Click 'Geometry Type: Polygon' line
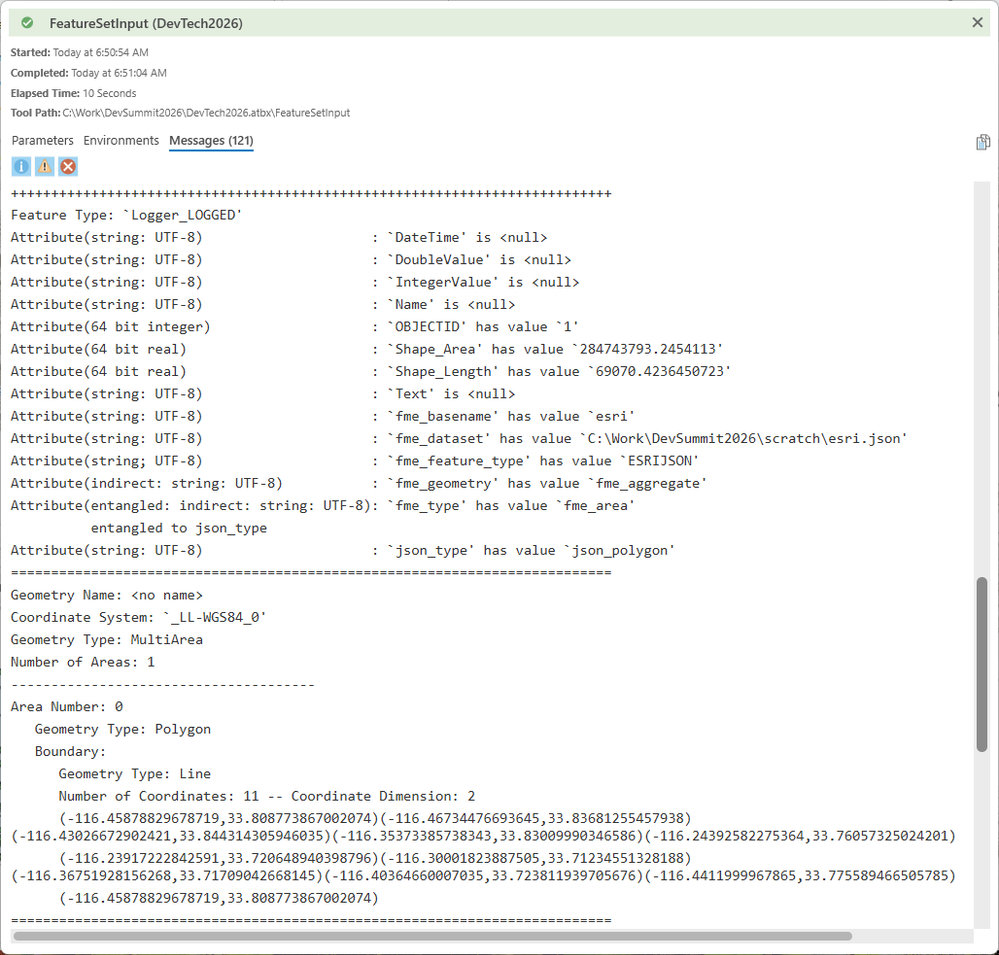Screen dimensions: 999x955 [x=123, y=729]
